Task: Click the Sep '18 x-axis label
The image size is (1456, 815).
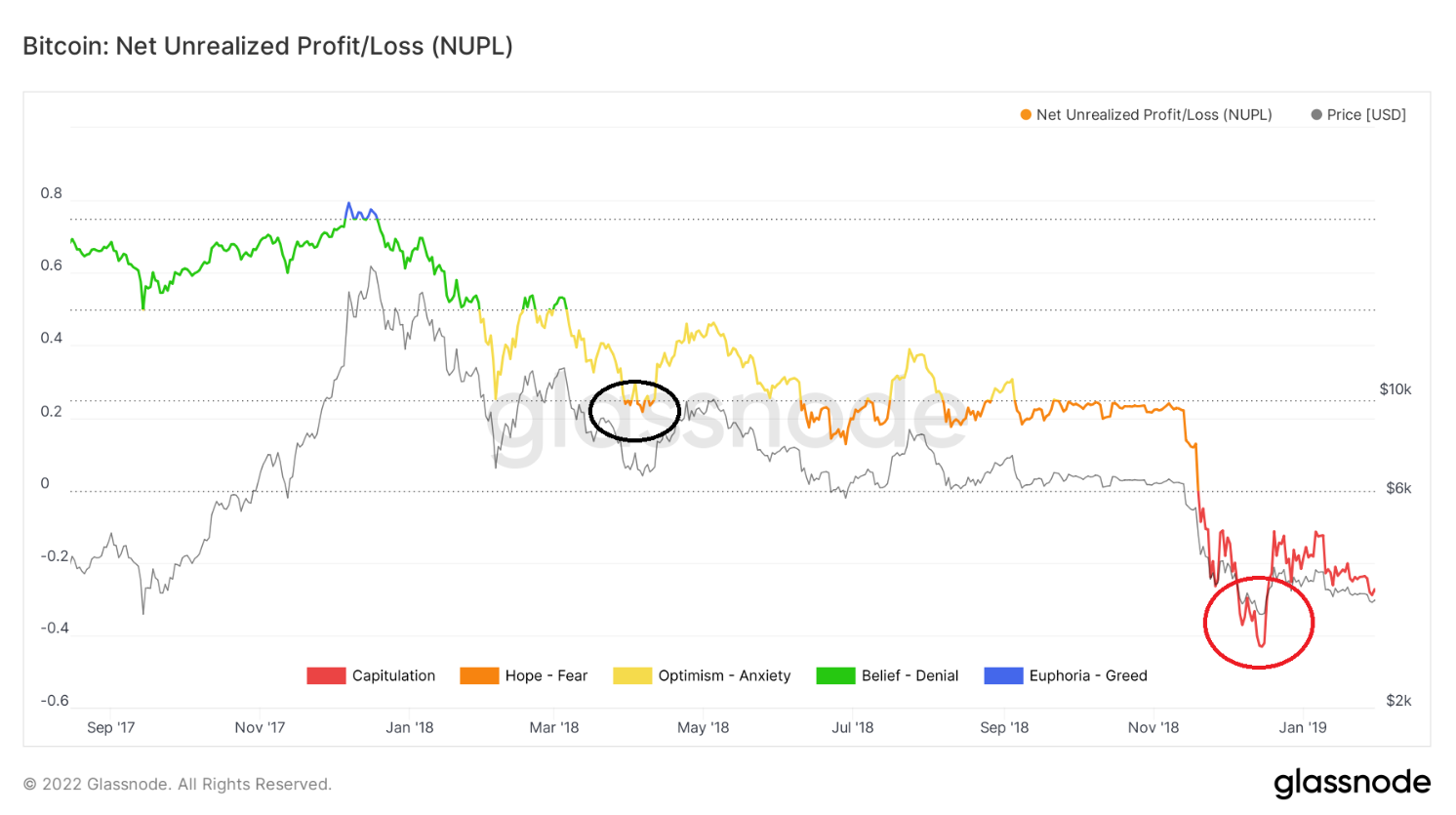Action: coord(1004,727)
